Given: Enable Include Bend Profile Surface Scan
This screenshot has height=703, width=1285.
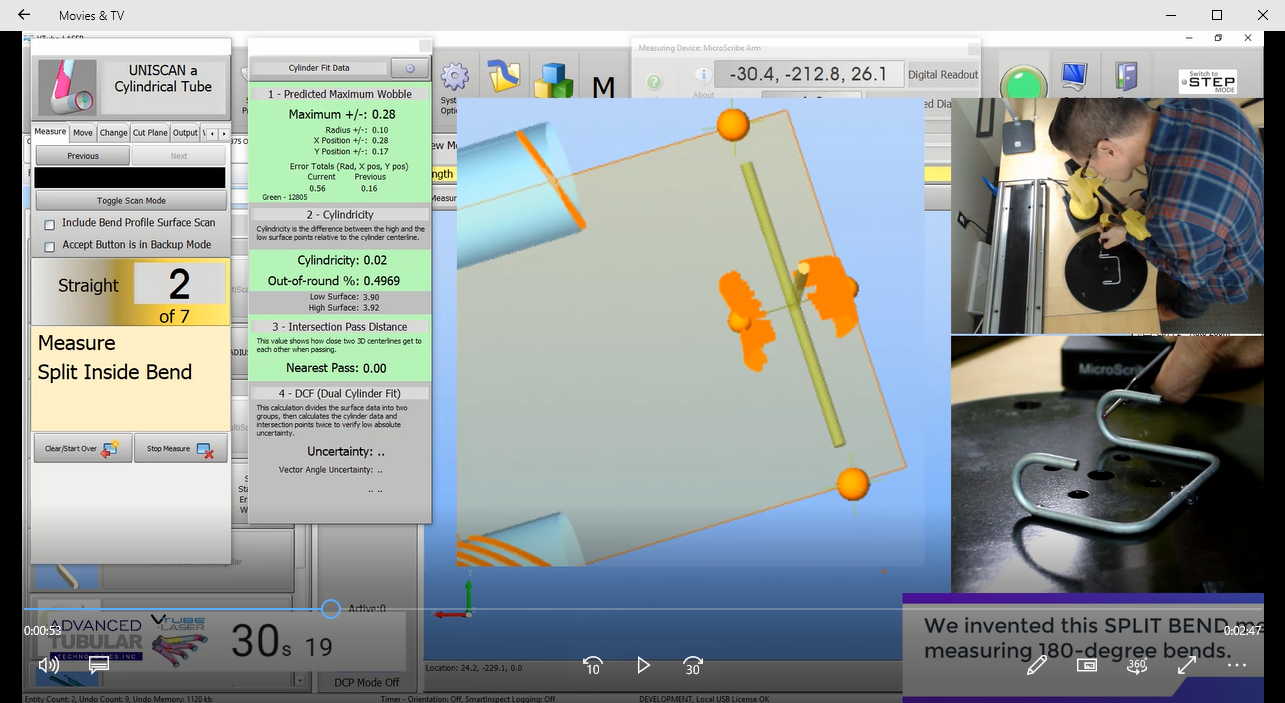Looking at the screenshot, I should click(50, 224).
